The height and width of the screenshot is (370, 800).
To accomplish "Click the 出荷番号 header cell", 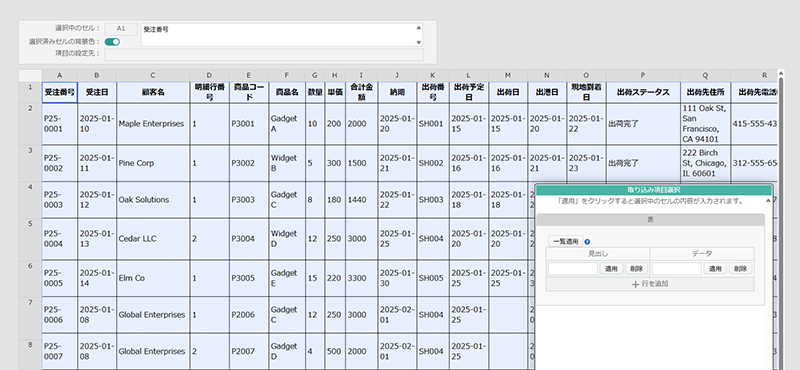I will coord(433,93).
